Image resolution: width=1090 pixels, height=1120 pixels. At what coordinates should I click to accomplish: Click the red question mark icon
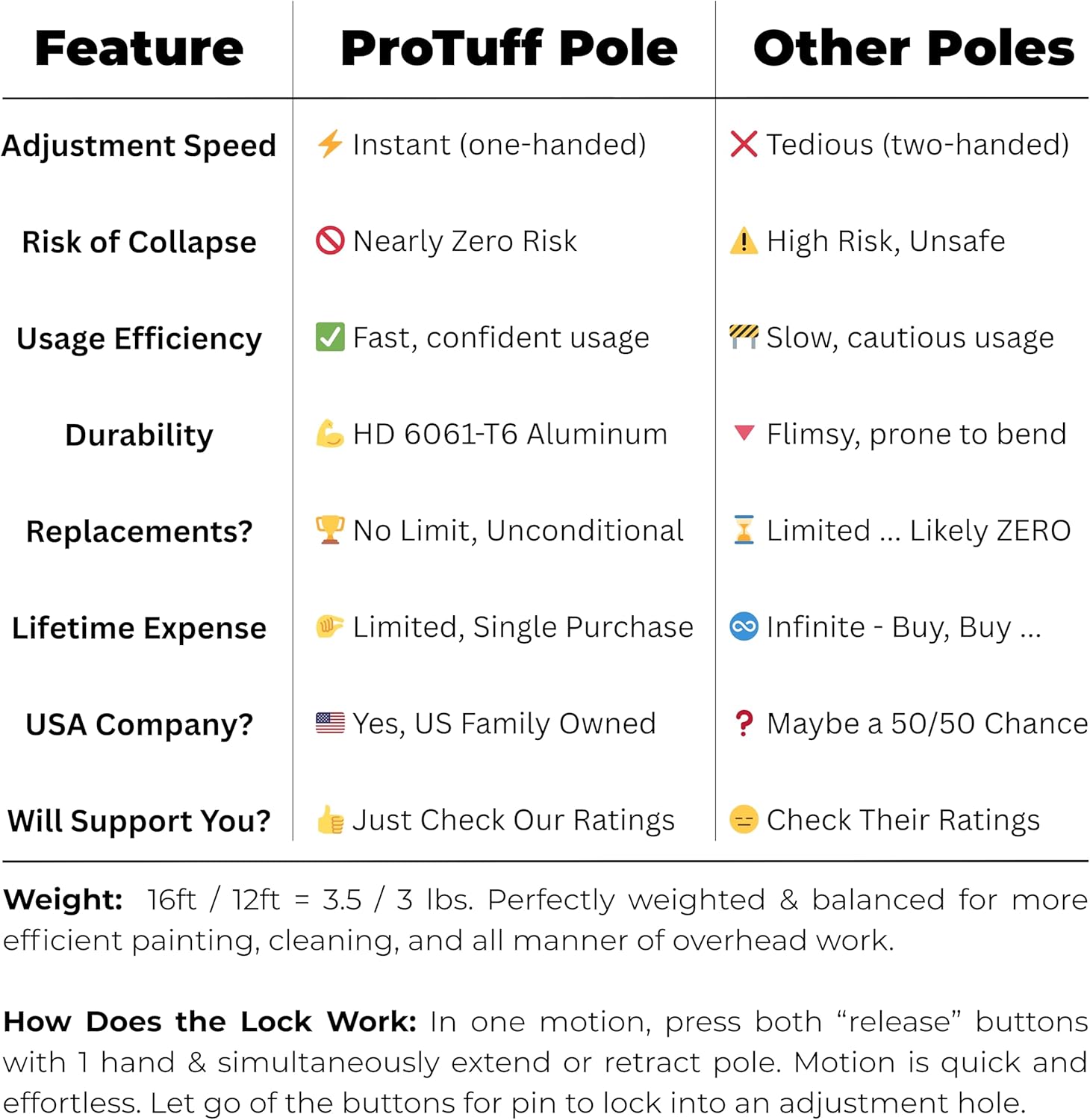[x=744, y=723]
